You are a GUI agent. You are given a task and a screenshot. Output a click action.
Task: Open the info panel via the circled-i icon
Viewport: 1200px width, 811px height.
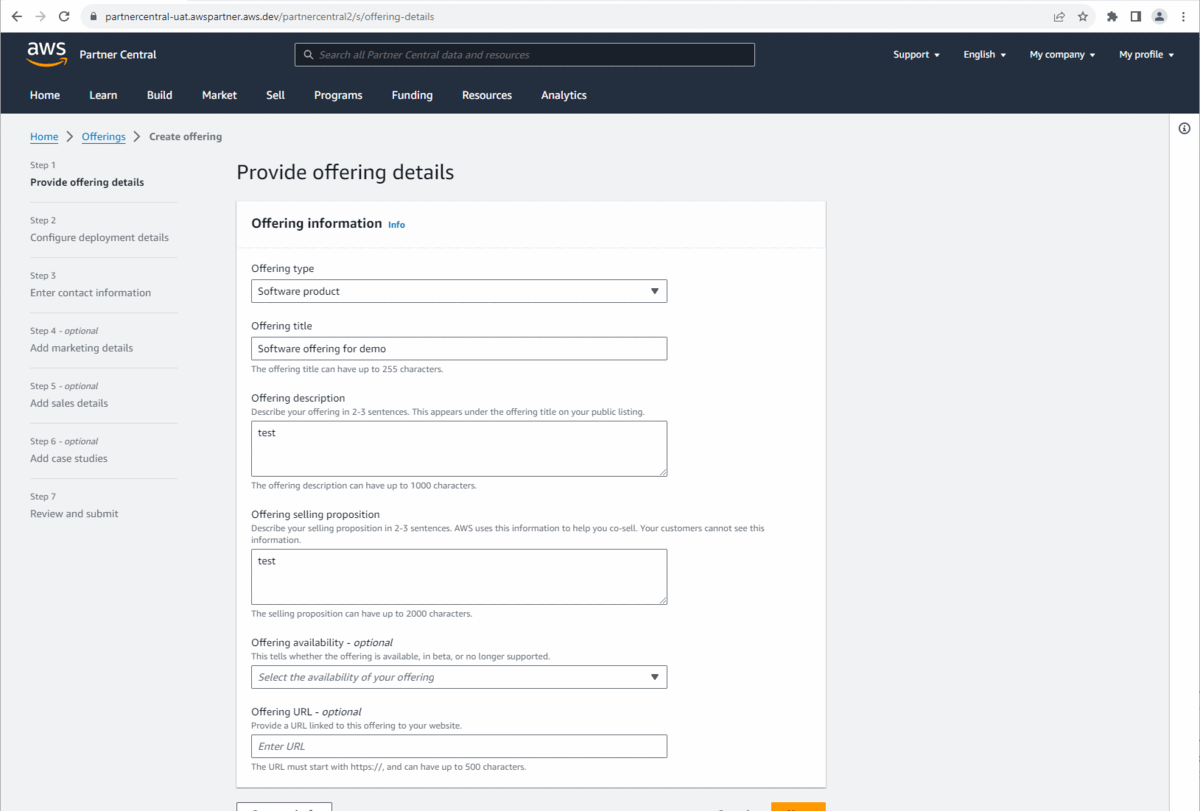[1184, 128]
